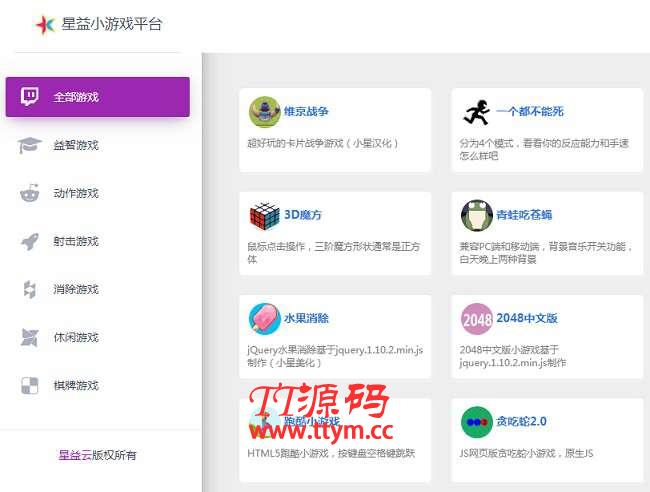Image resolution: width=650 pixels, height=492 pixels.
Task: Click the green snake icon of 贪吃蛇2.0
Action: click(477, 422)
